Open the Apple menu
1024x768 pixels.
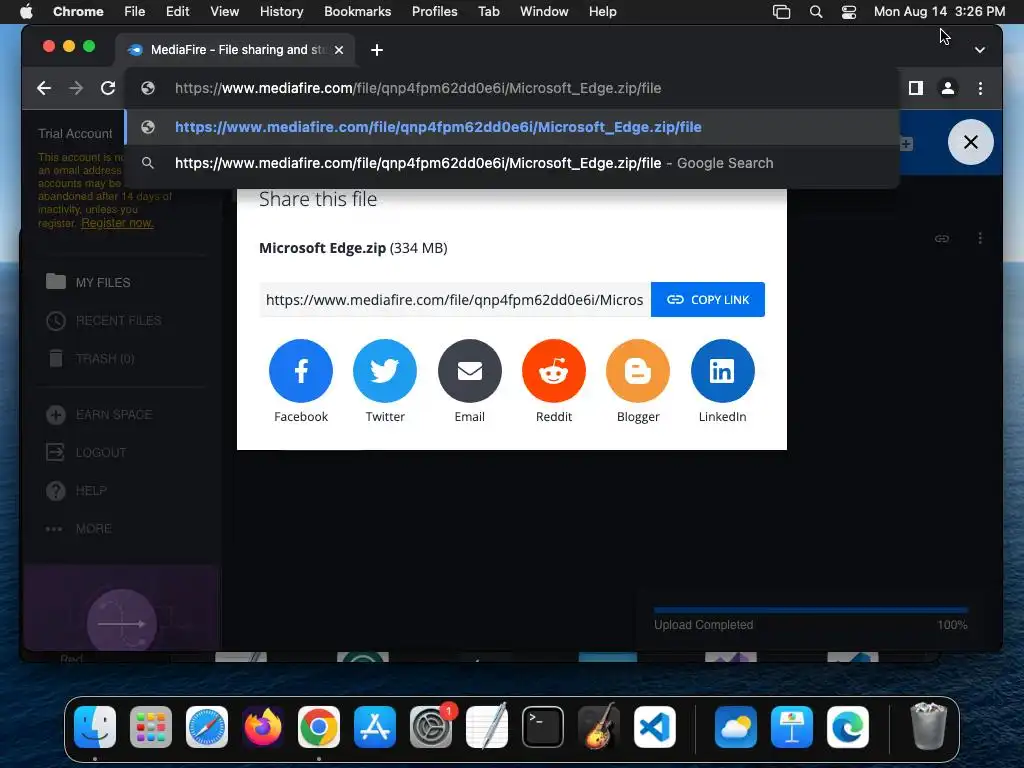click(x=25, y=11)
